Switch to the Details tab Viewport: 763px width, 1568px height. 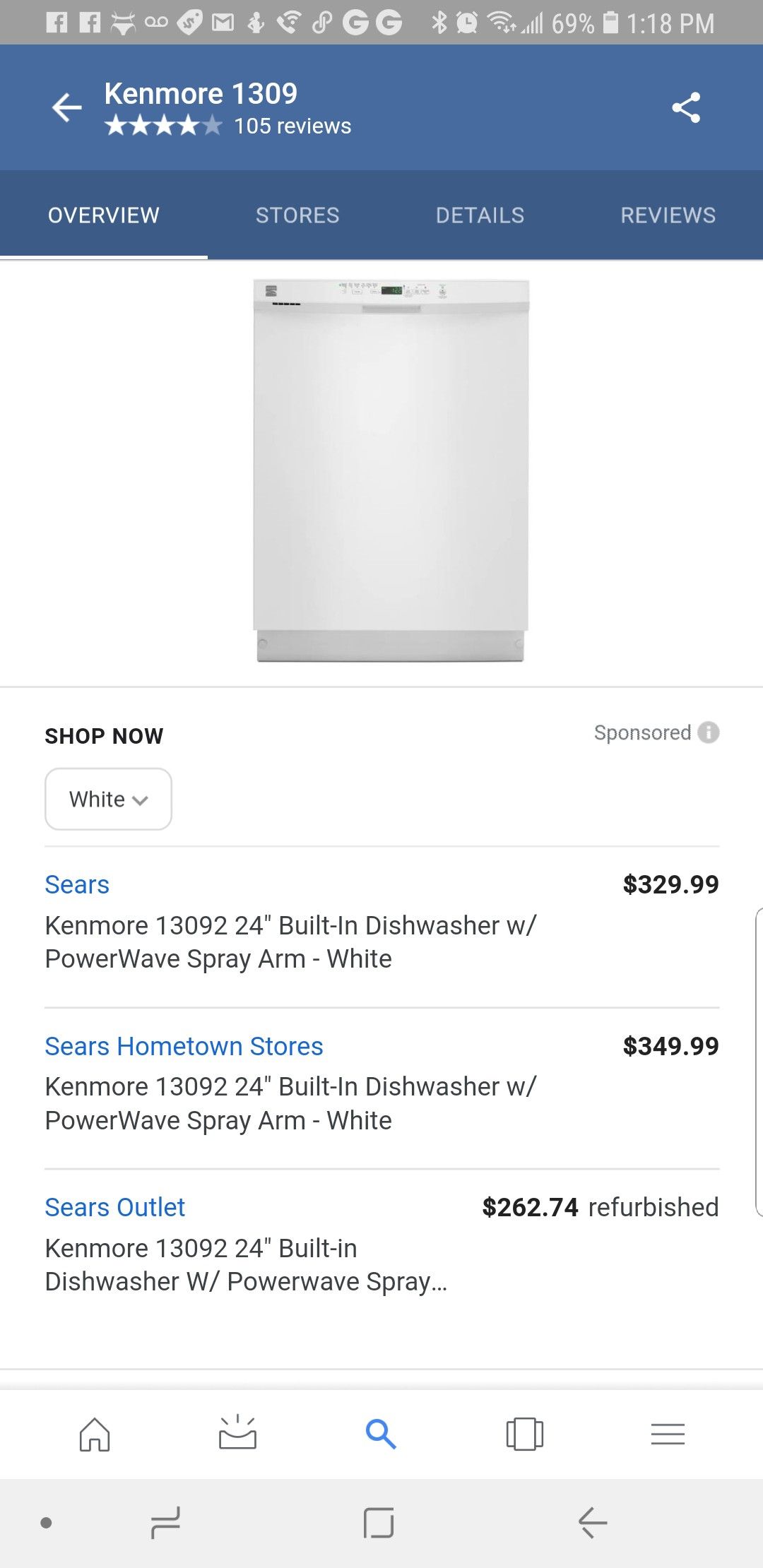(x=480, y=215)
